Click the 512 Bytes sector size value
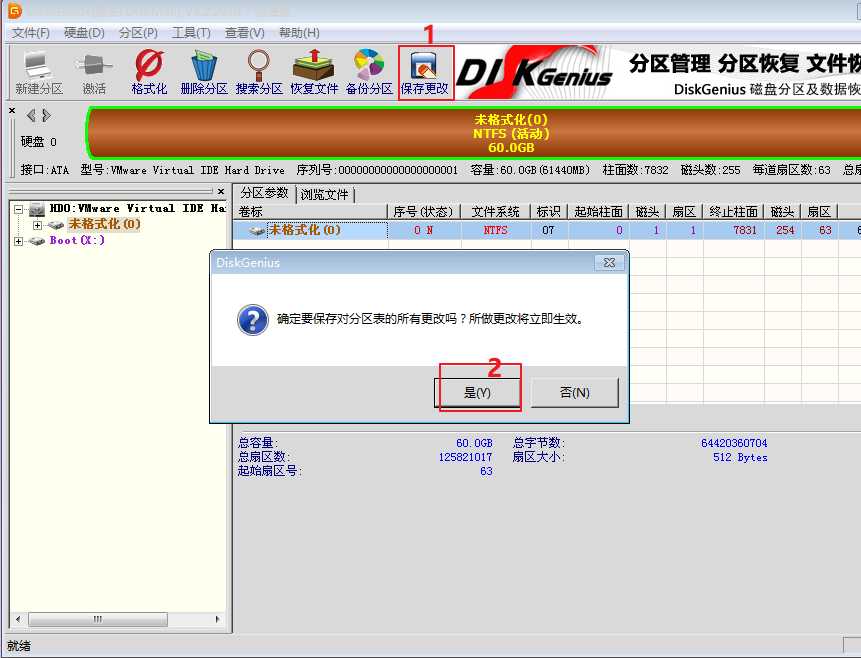The width and height of the screenshot is (861, 658). click(740, 457)
